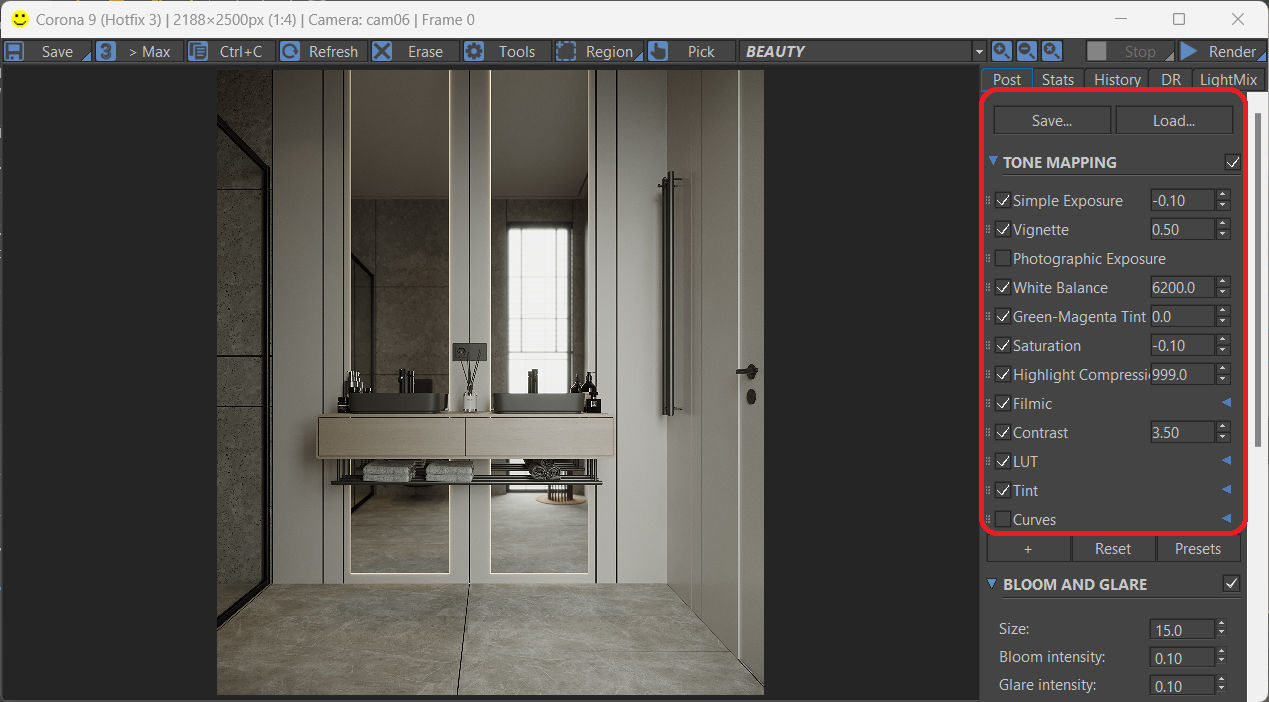Open the DR tab
Screen dimensions: 1269x702
[1171, 79]
